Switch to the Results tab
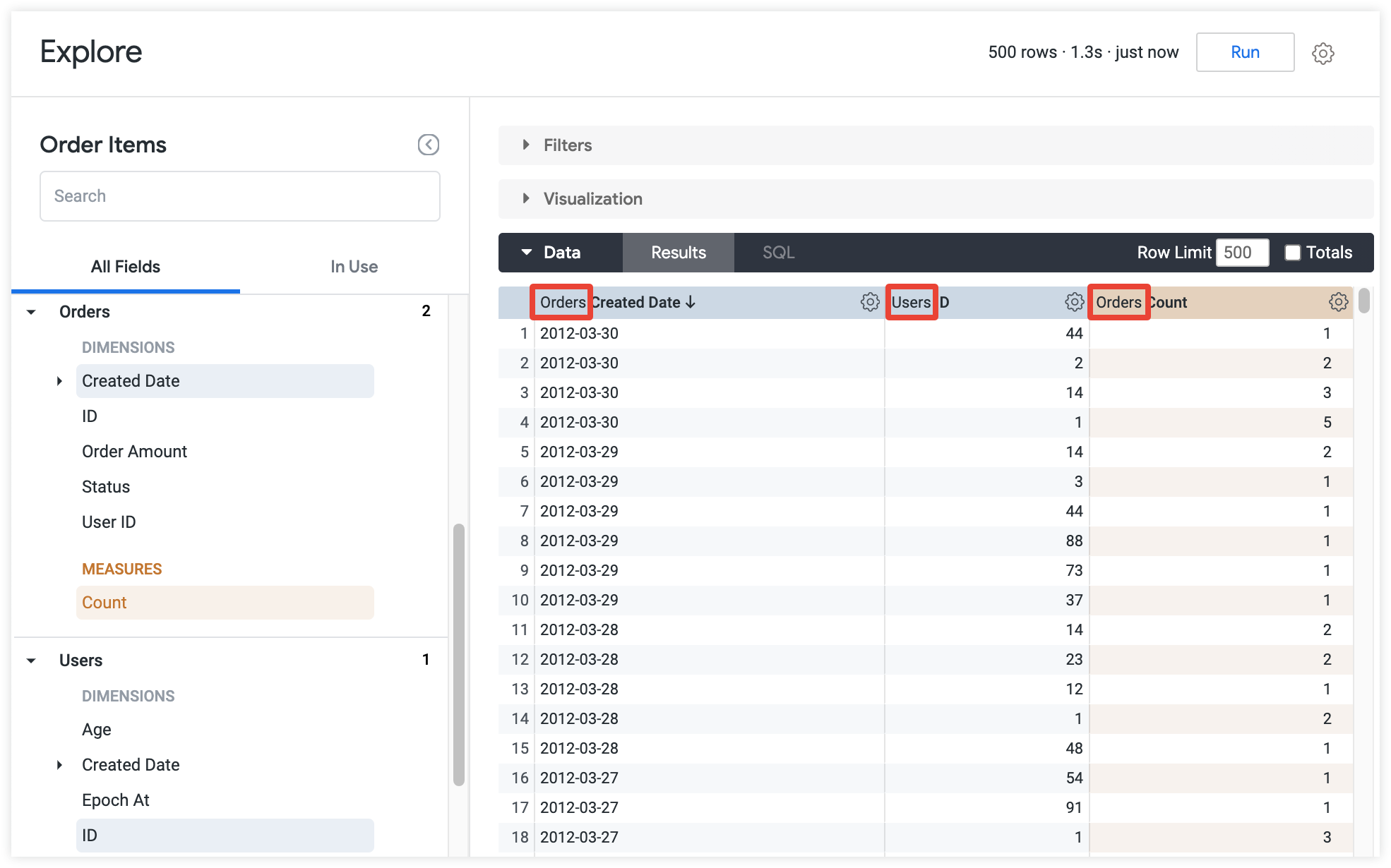This screenshot has height=868, width=1391. coord(677,252)
